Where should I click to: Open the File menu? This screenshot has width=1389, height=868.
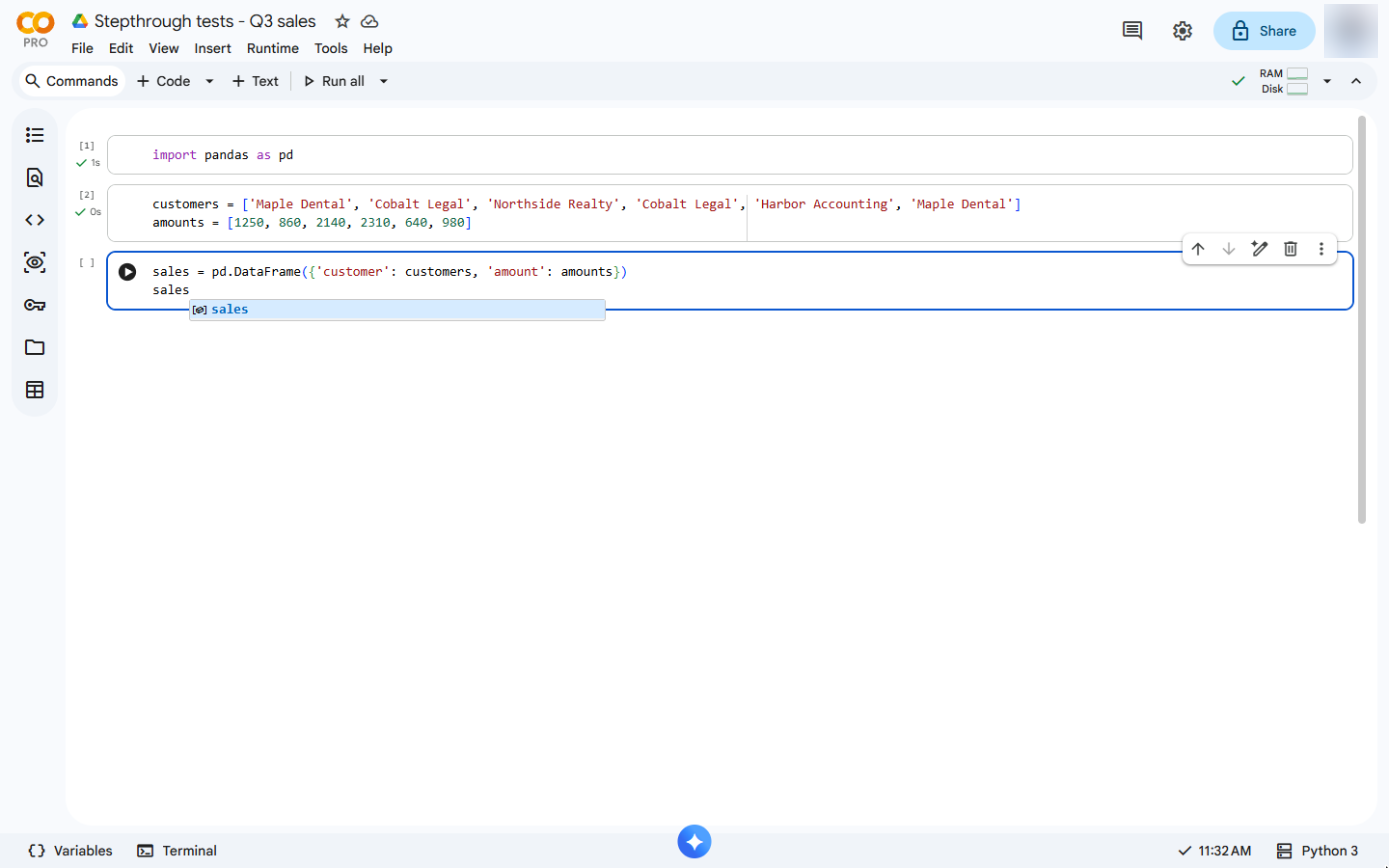(x=82, y=48)
